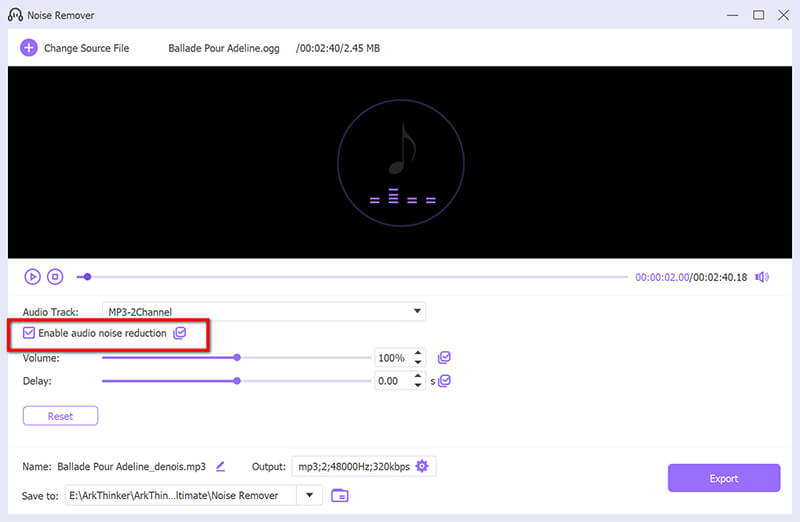800x522 pixels.
Task: Play the audio preview
Action: (32, 277)
